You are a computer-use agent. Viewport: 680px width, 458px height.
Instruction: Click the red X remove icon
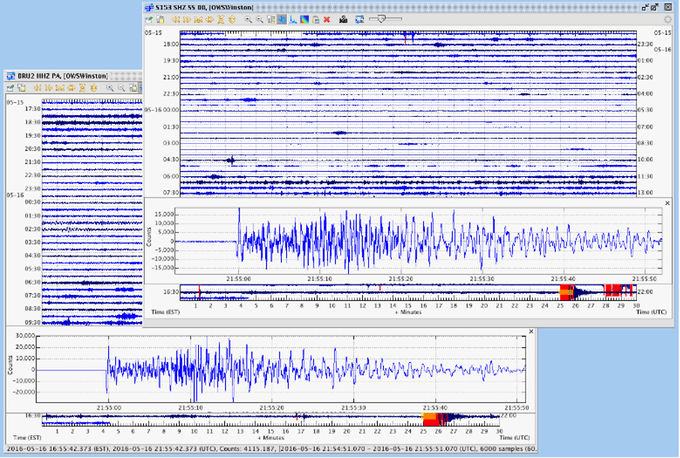pos(327,19)
